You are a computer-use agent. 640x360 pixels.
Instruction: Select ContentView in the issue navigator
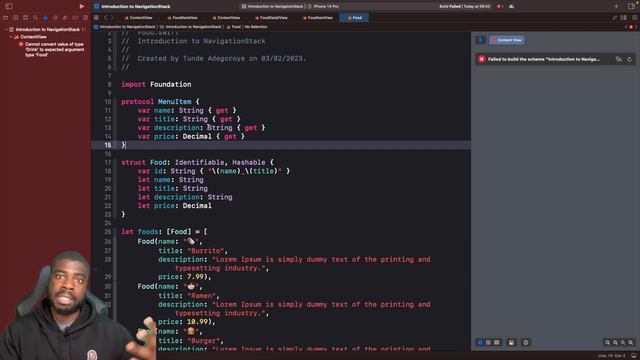[x=33, y=37]
